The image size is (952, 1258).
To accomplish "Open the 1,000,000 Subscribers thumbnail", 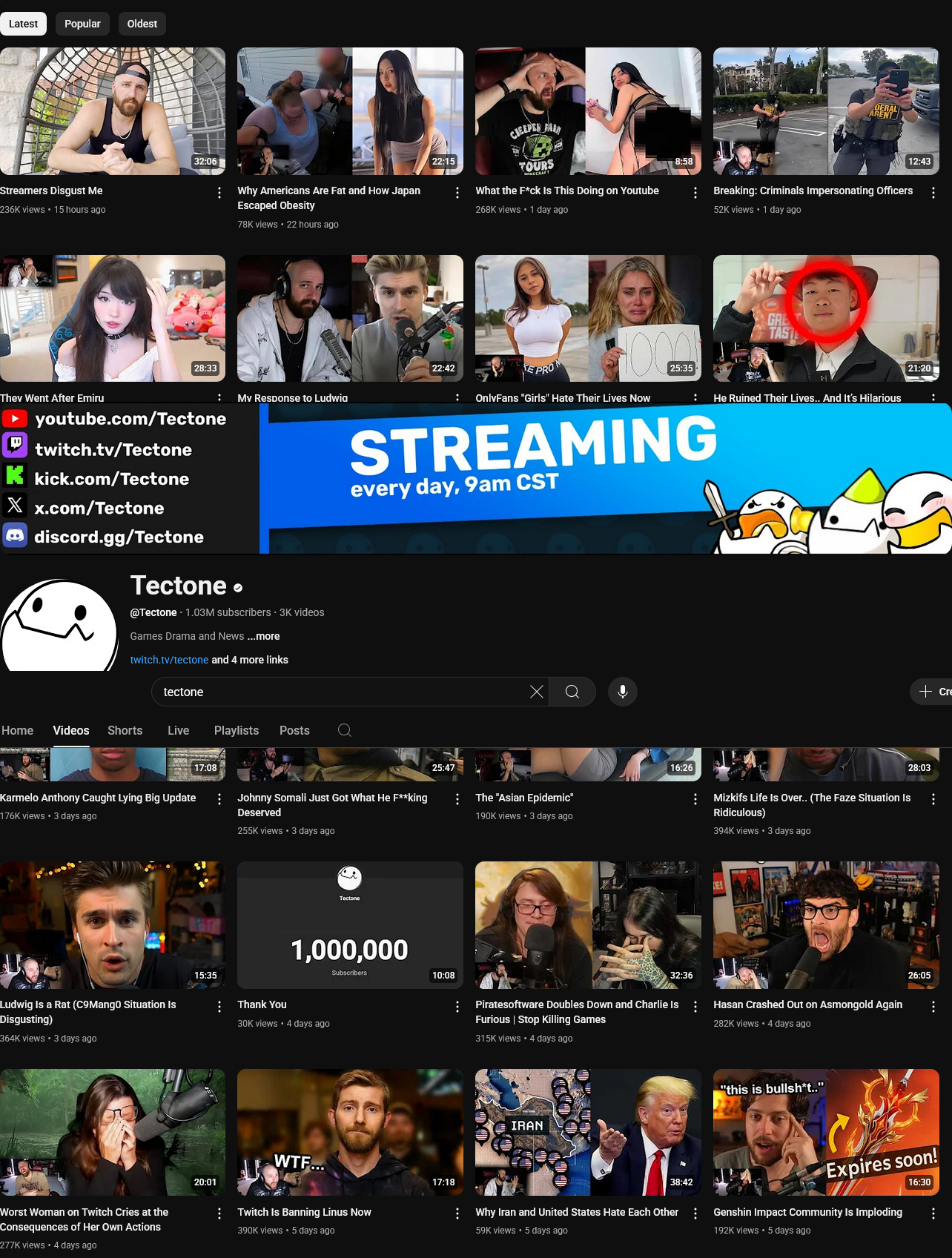I will click(x=350, y=924).
